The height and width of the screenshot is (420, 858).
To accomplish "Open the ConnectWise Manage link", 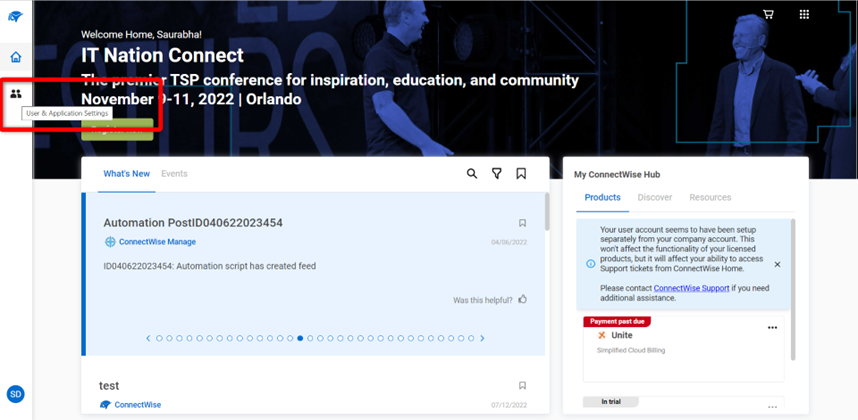I will (157, 242).
